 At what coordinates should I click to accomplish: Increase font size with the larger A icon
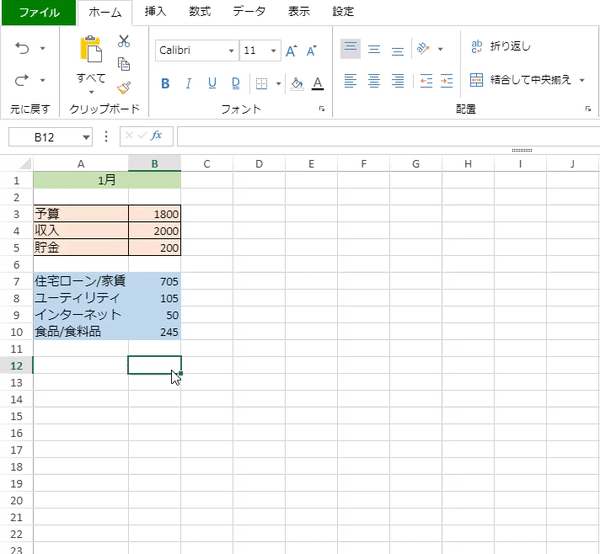click(x=291, y=50)
